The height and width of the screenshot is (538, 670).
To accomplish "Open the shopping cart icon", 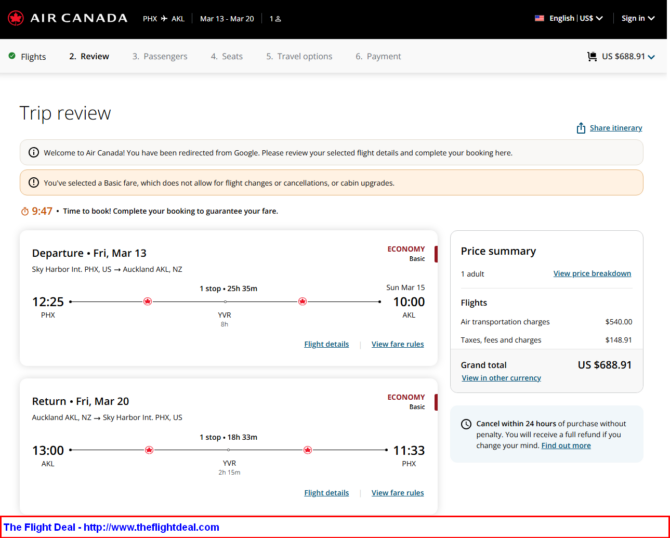I will coord(592,56).
